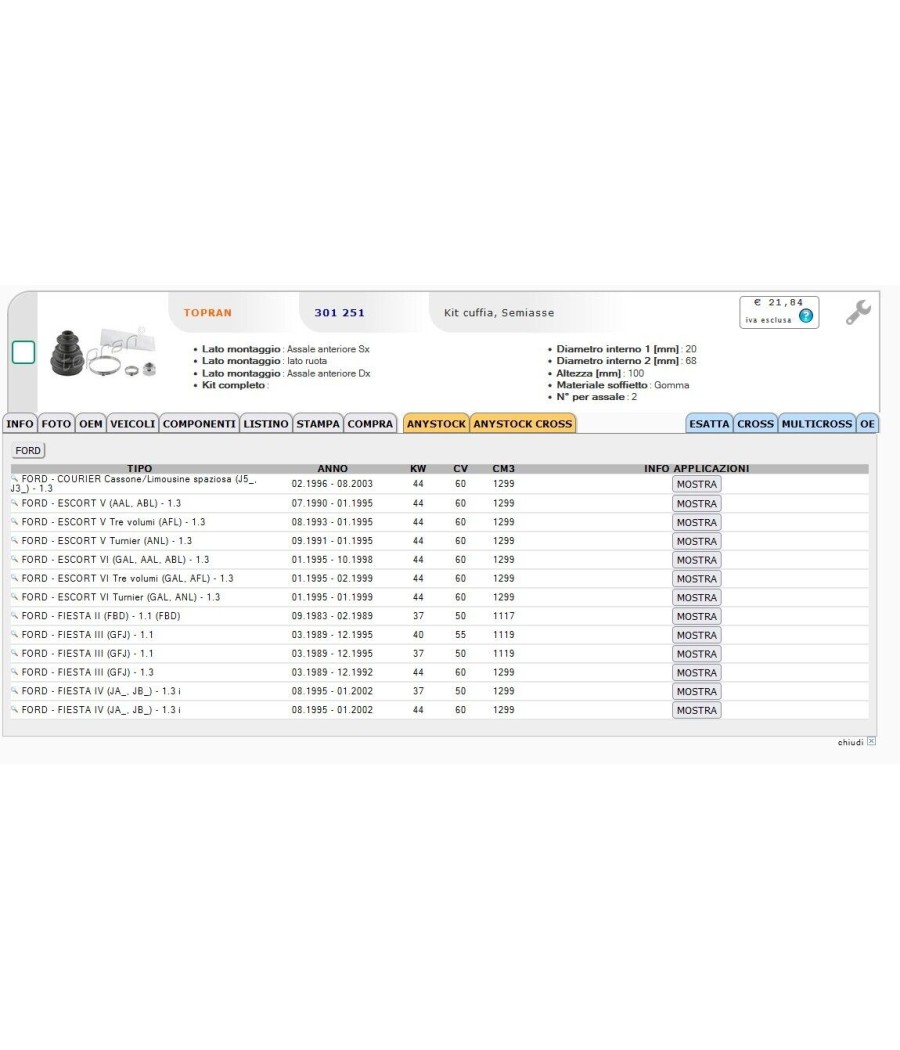This screenshot has width=900, height=1050.
Task: Click date range 09.1983 - 02.1989
Action: tap(332, 615)
